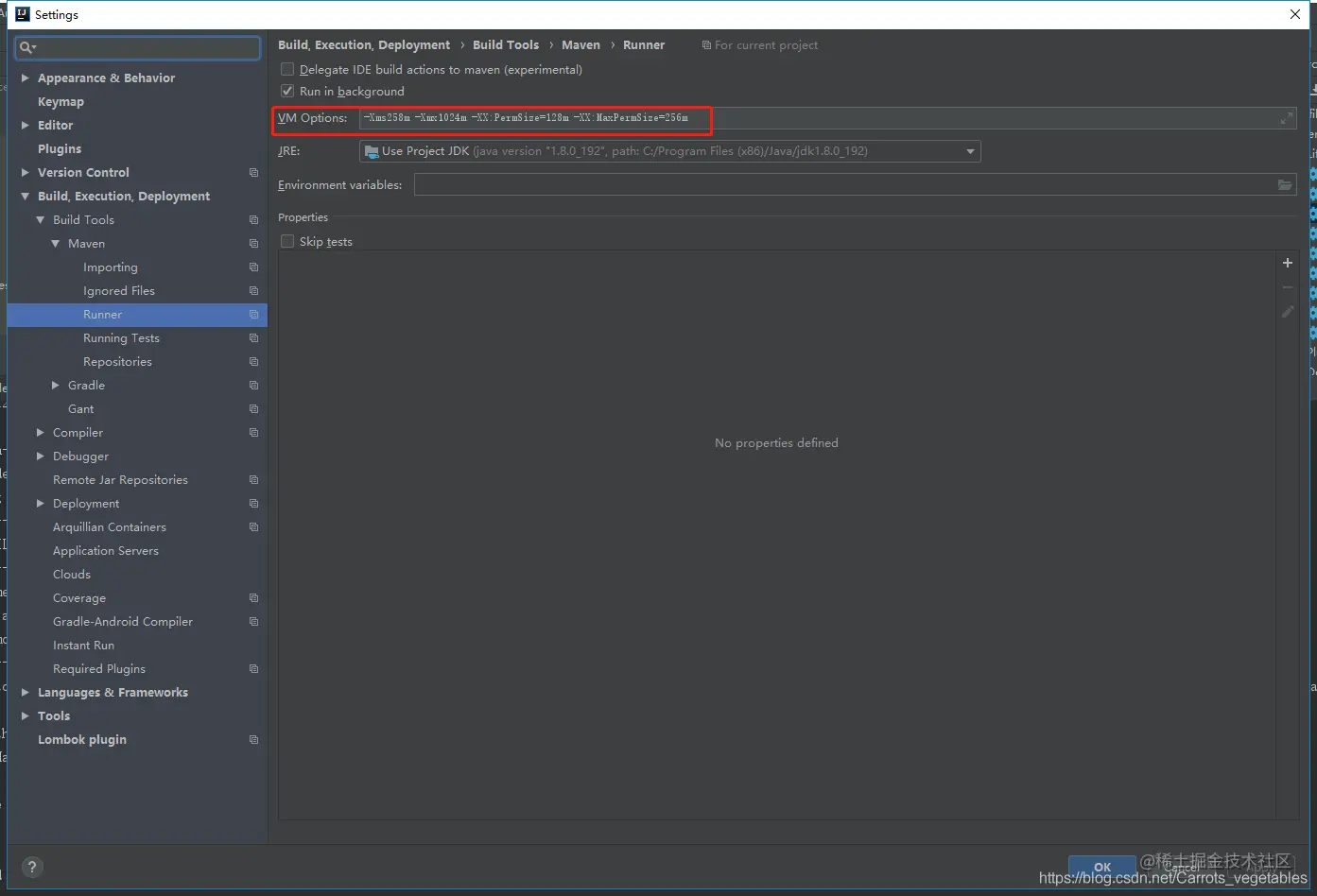Click the project-scope icon beside Build Tools
This screenshot has width=1317, height=896.
point(253,220)
